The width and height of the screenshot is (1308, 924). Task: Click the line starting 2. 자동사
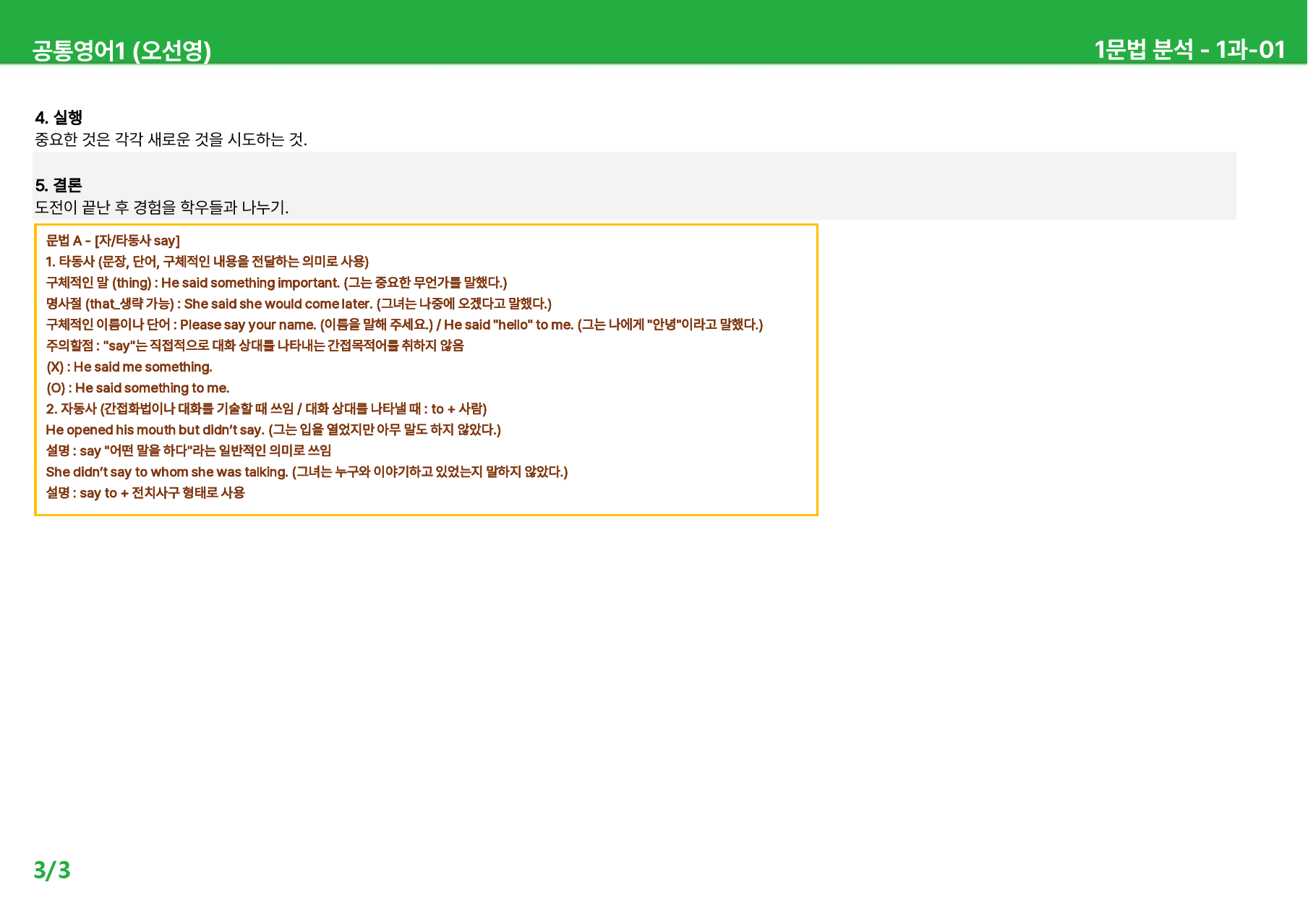266,409
